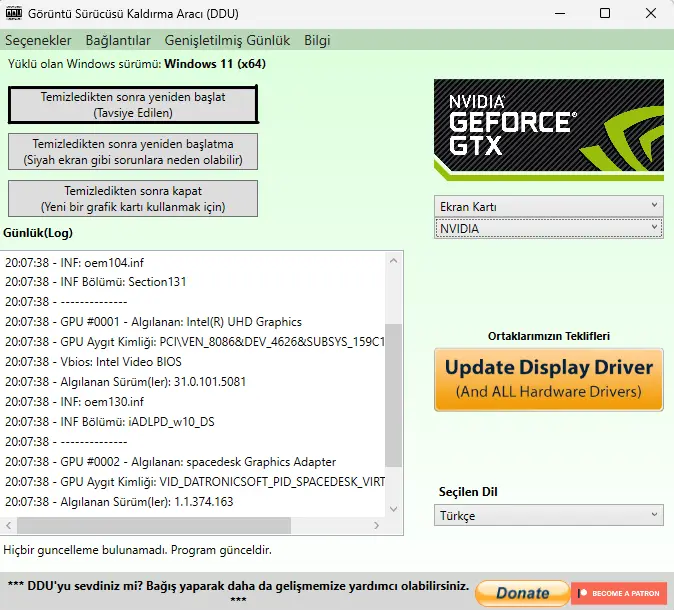This screenshot has height=610, width=674.
Task: Click the Update Display Driver banner
Action: pos(549,380)
